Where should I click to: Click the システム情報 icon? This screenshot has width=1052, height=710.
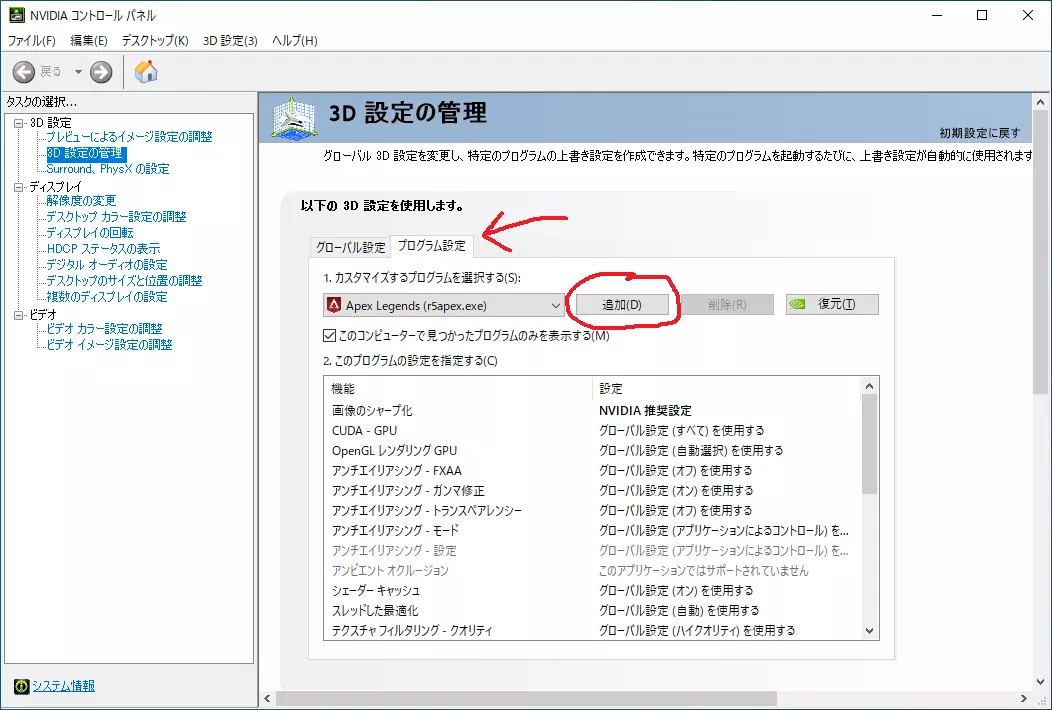point(21,686)
